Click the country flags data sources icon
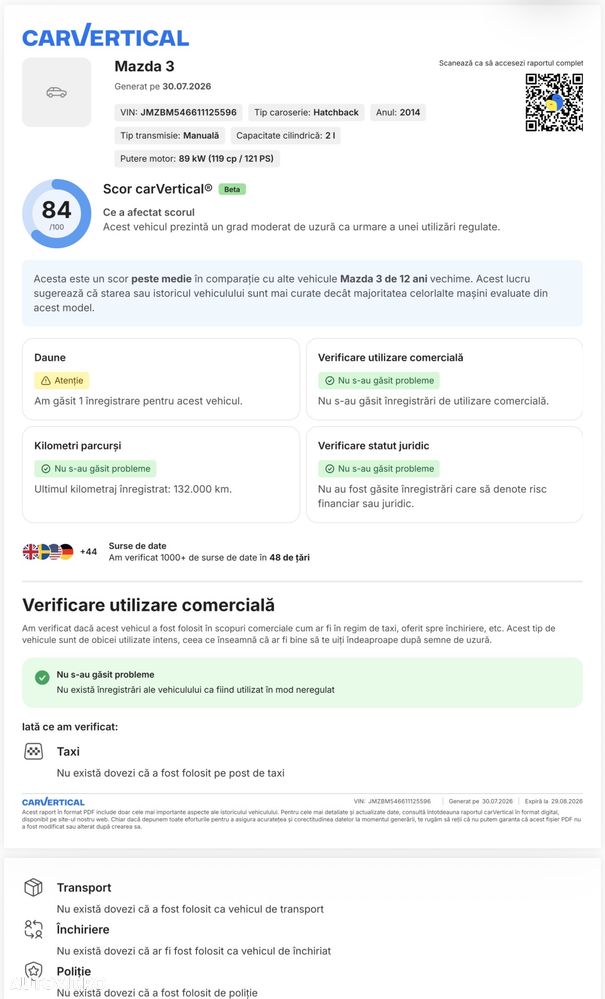605x999 pixels. coord(48,552)
